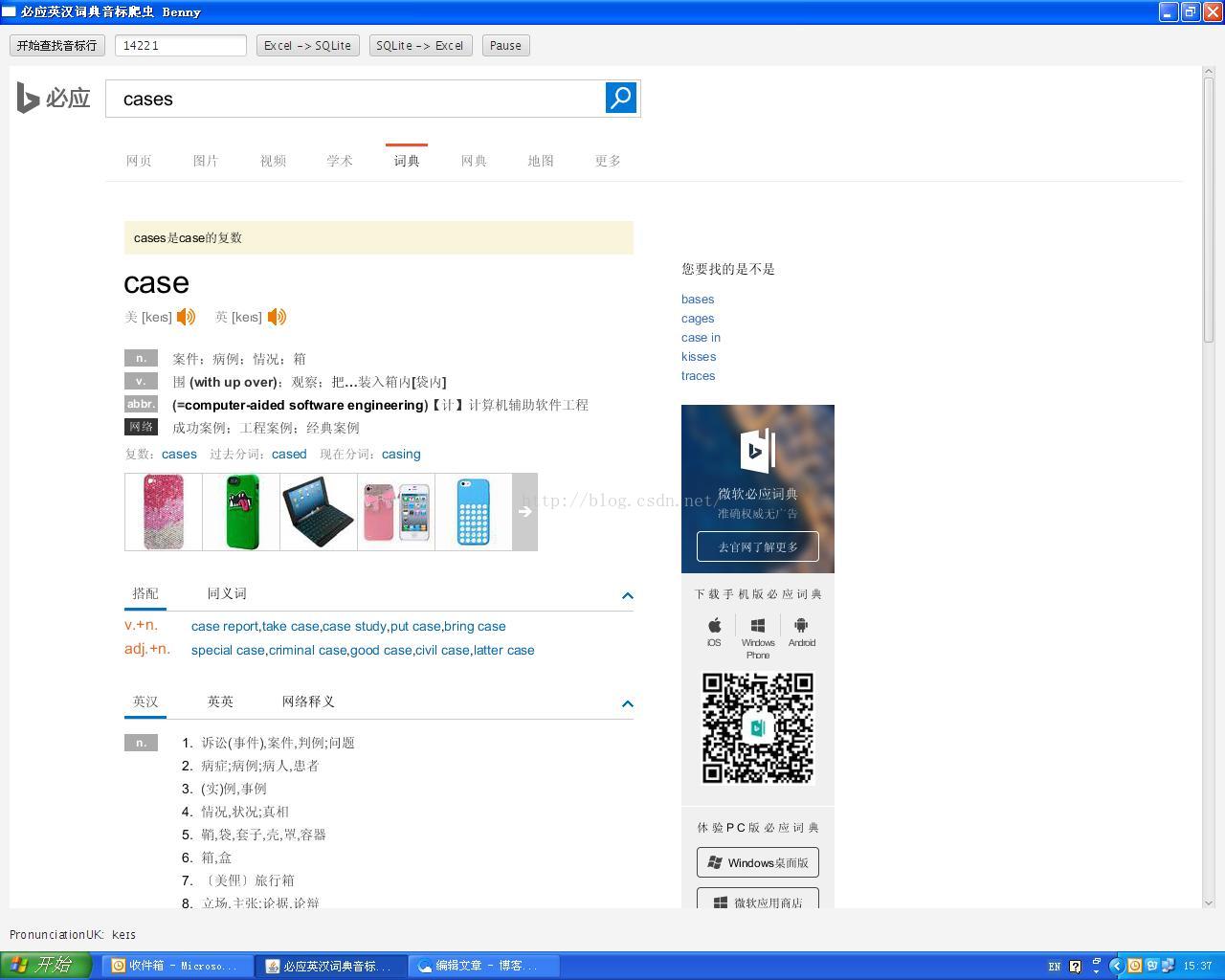Click into the Bing search box with cases
Image resolution: width=1225 pixels, height=980 pixels.
pyautogui.click(x=355, y=99)
